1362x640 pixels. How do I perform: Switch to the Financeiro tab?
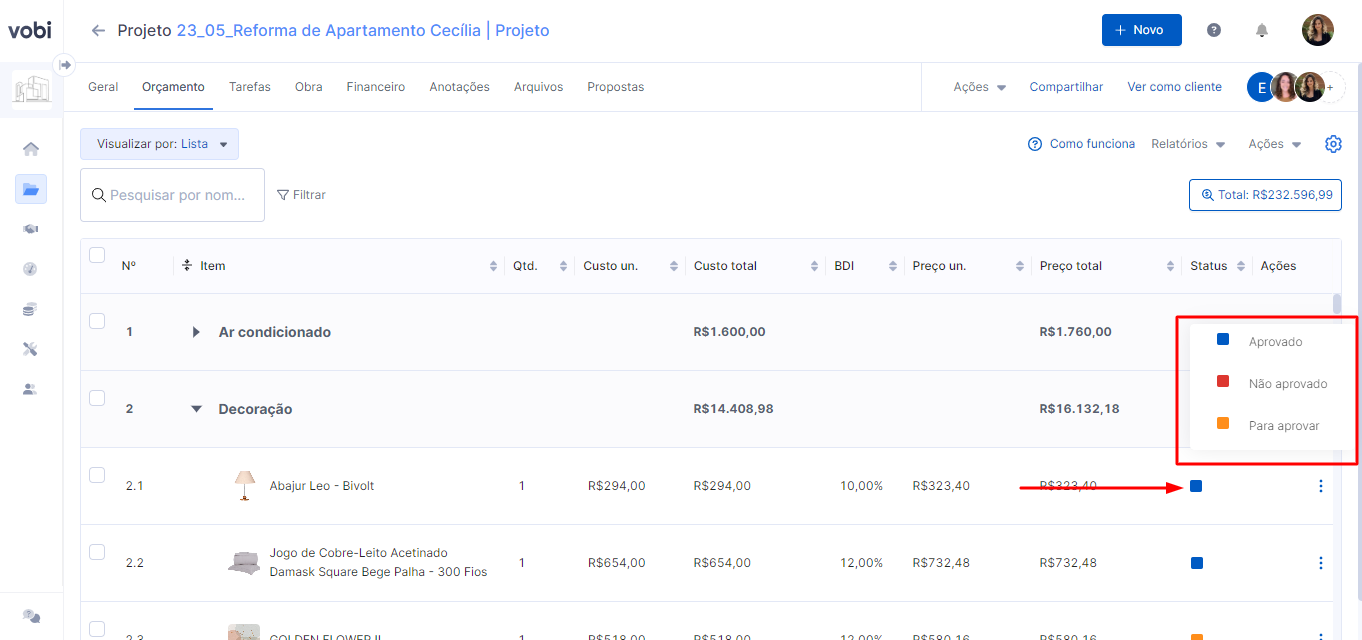click(376, 87)
